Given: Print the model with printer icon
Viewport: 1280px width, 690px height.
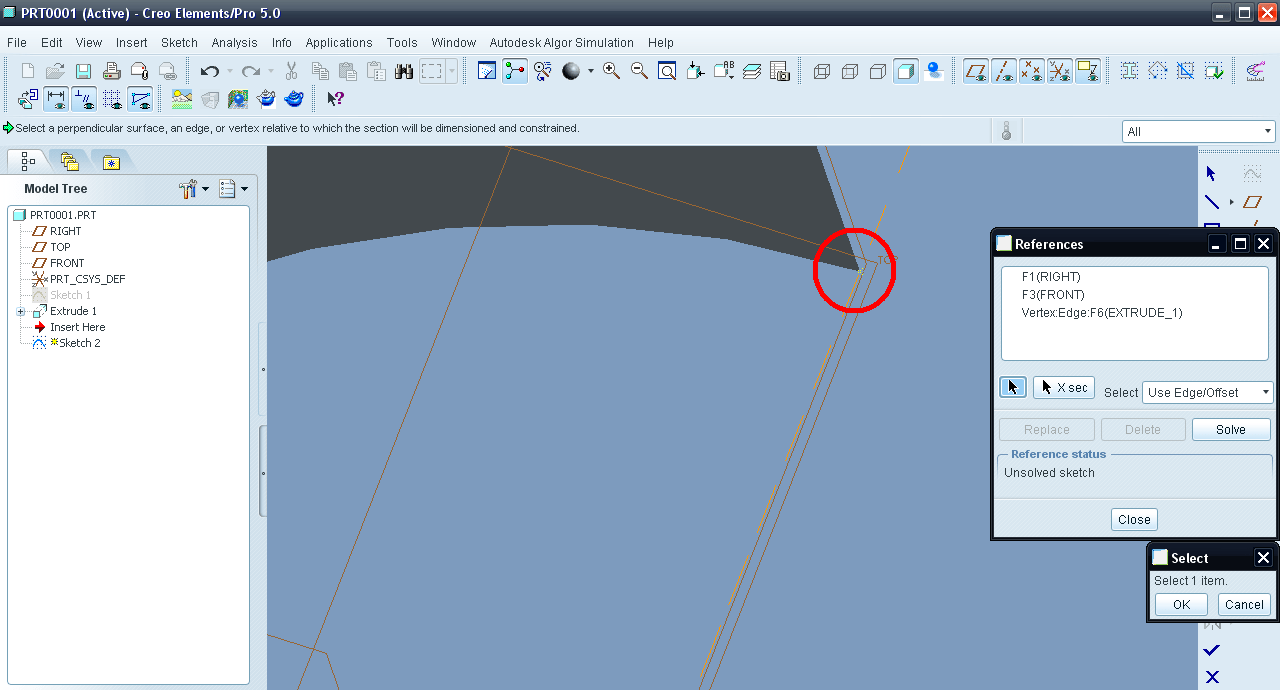Looking at the screenshot, I should tap(112, 71).
